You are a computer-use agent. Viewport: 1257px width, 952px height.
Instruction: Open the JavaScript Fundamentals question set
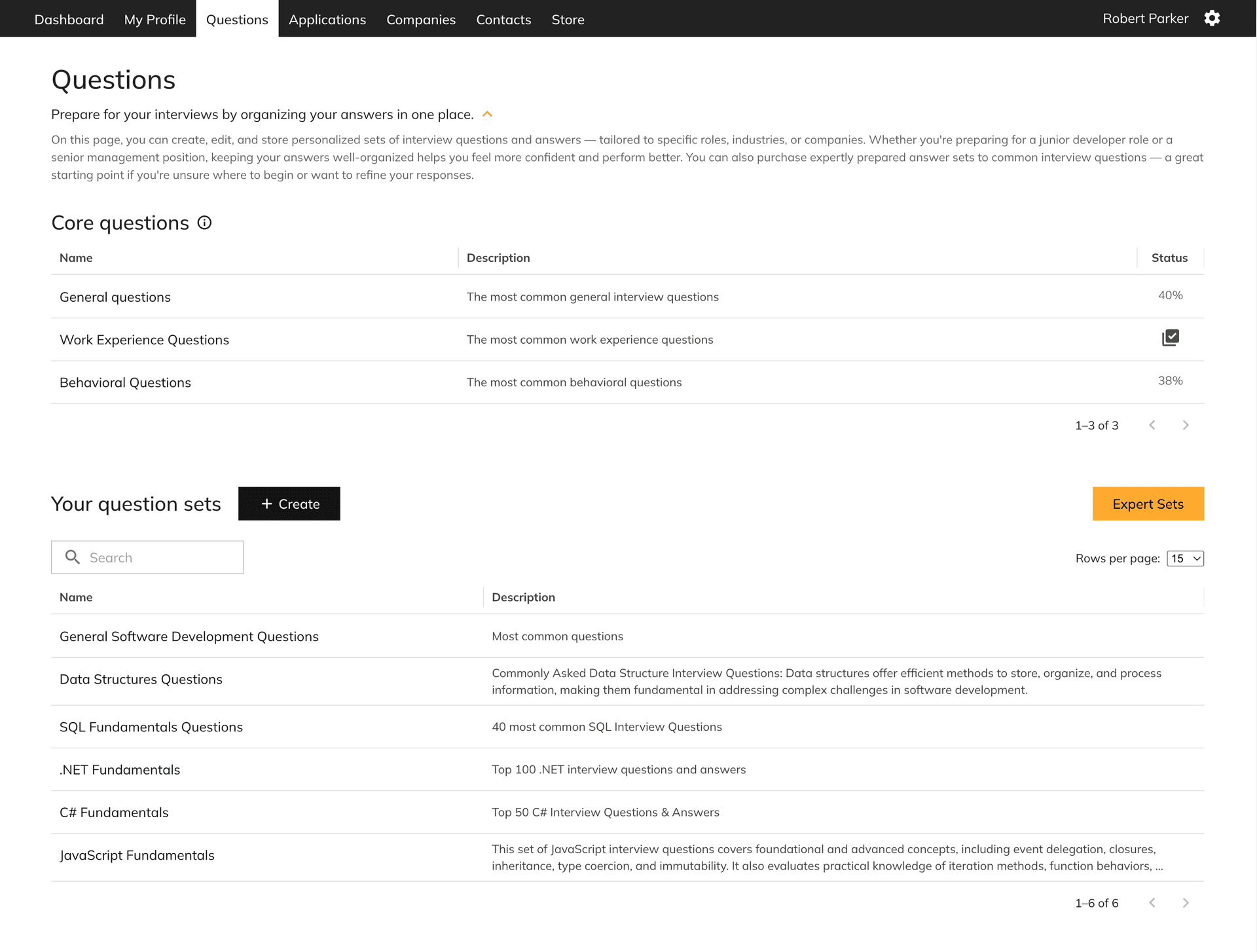pos(137,855)
